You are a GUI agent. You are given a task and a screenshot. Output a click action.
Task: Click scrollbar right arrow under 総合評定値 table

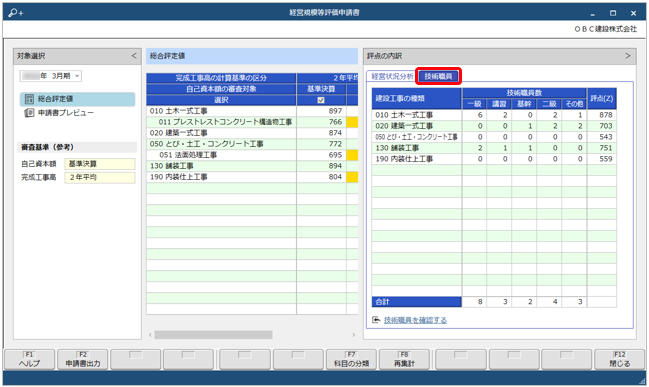[353, 334]
